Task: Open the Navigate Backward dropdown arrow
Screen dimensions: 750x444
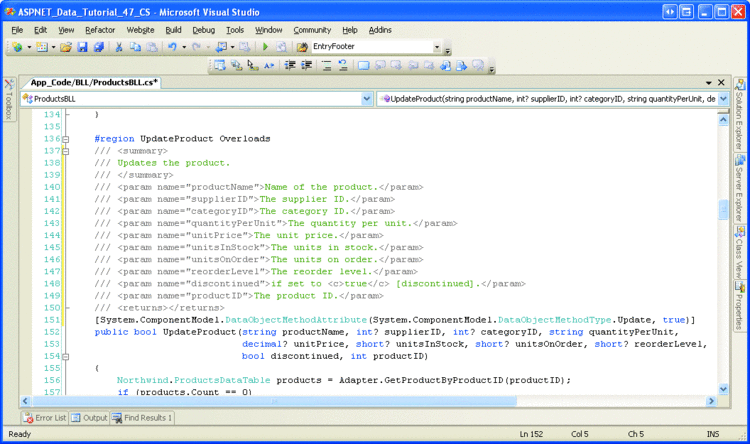Action: coord(232,47)
